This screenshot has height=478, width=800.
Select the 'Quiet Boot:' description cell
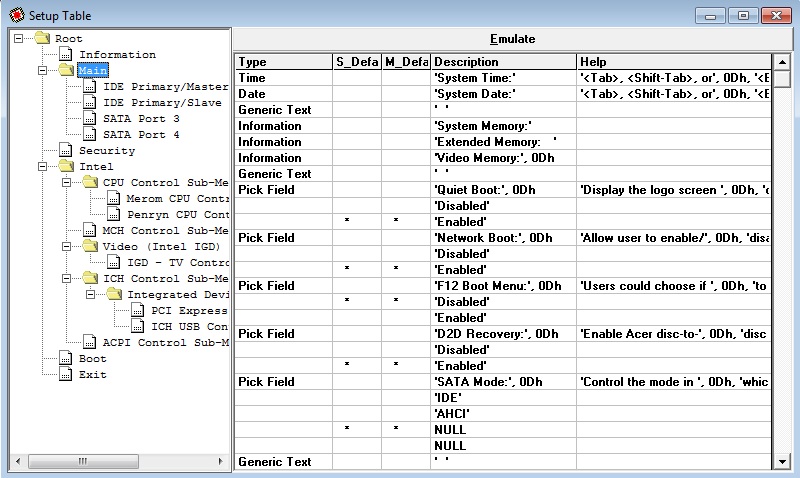pos(504,190)
